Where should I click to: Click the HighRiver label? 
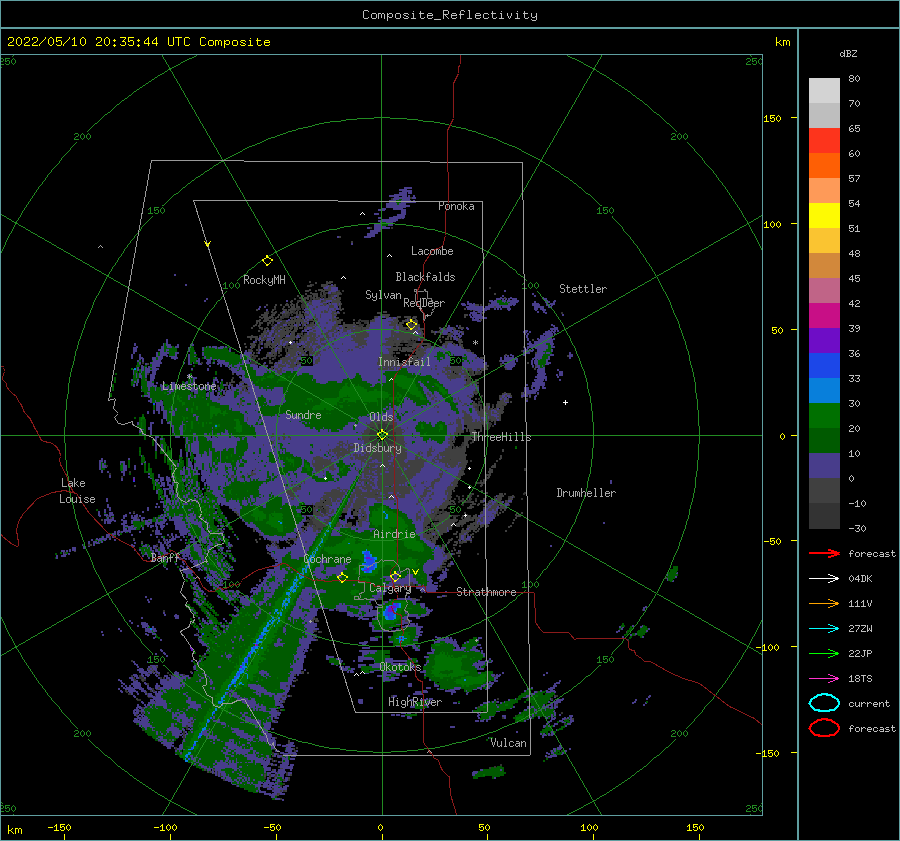(415, 702)
